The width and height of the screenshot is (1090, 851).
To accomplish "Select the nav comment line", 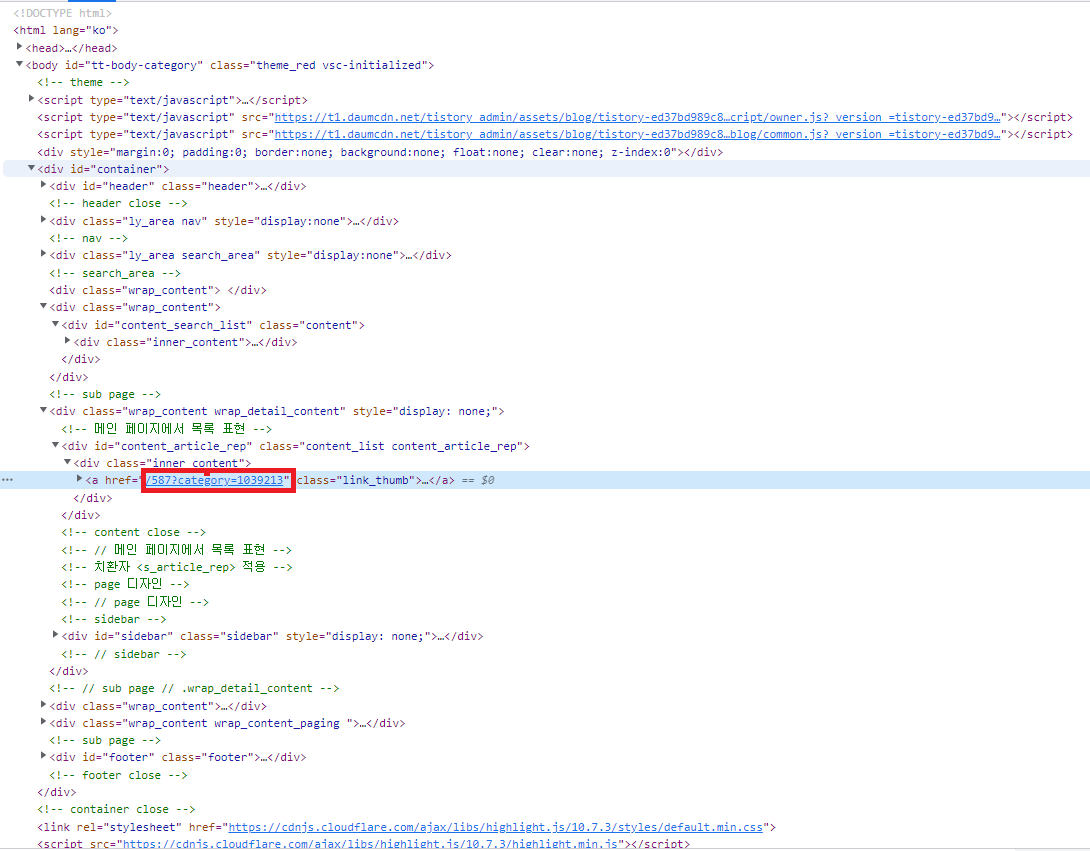I will (x=89, y=238).
